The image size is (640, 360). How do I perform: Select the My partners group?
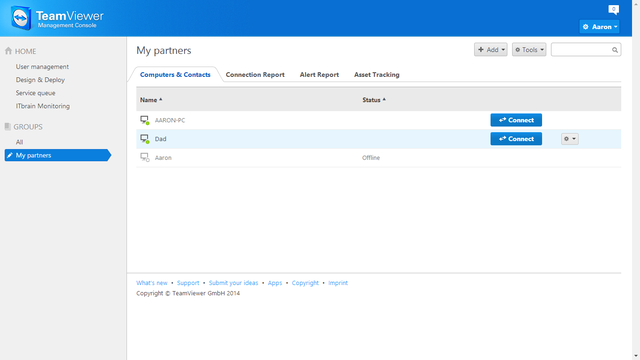click(x=58, y=155)
